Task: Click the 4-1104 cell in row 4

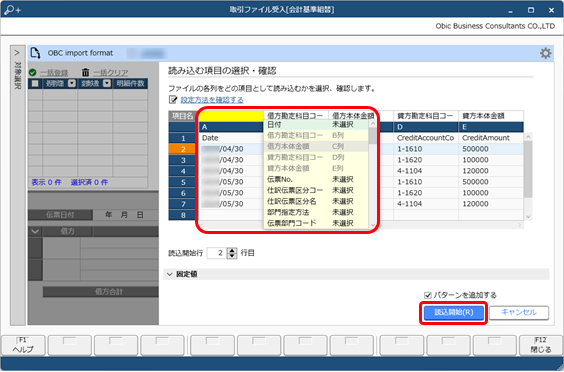Action: click(426, 171)
